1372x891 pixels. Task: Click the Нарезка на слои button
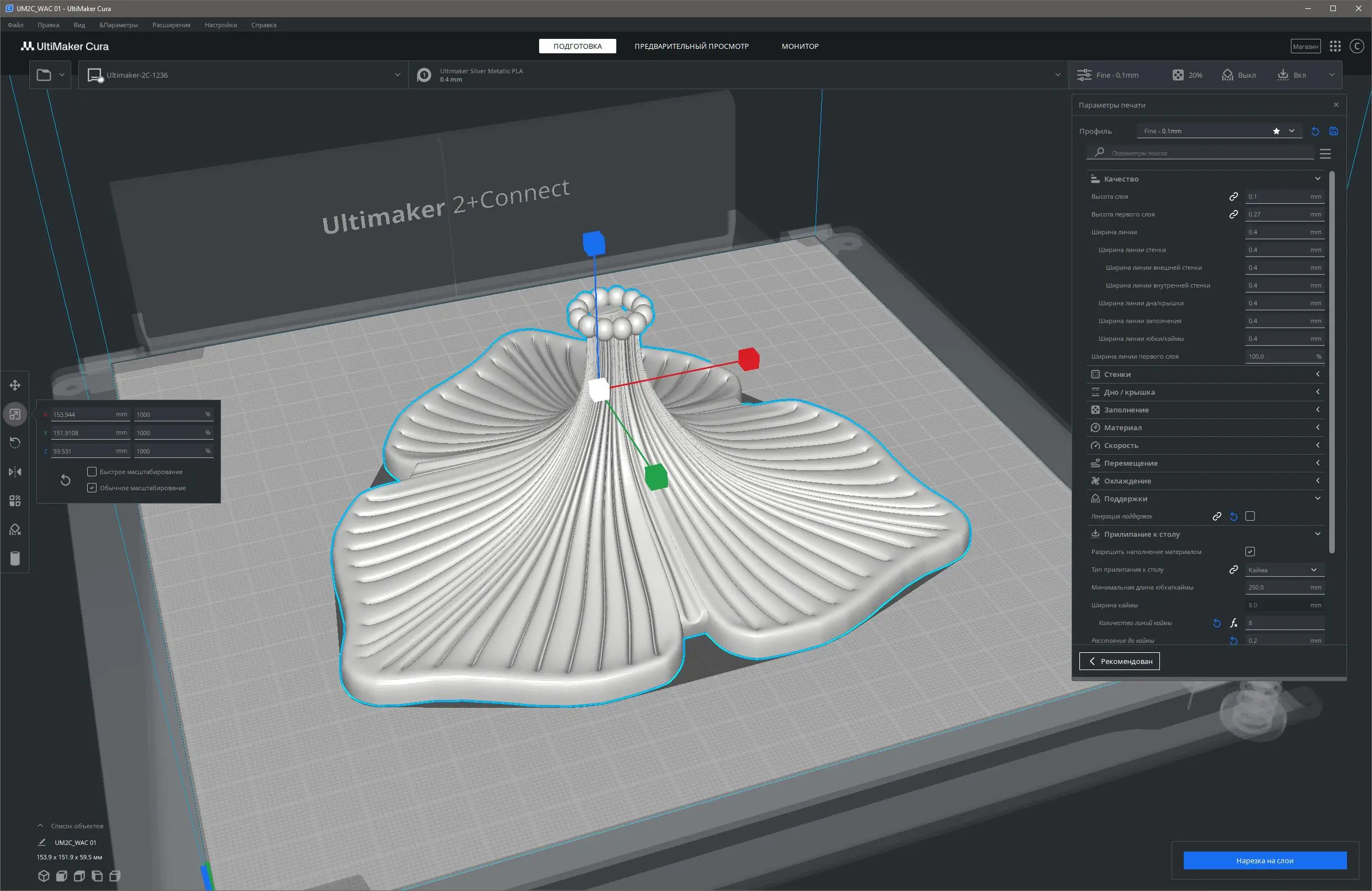(x=1264, y=860)
